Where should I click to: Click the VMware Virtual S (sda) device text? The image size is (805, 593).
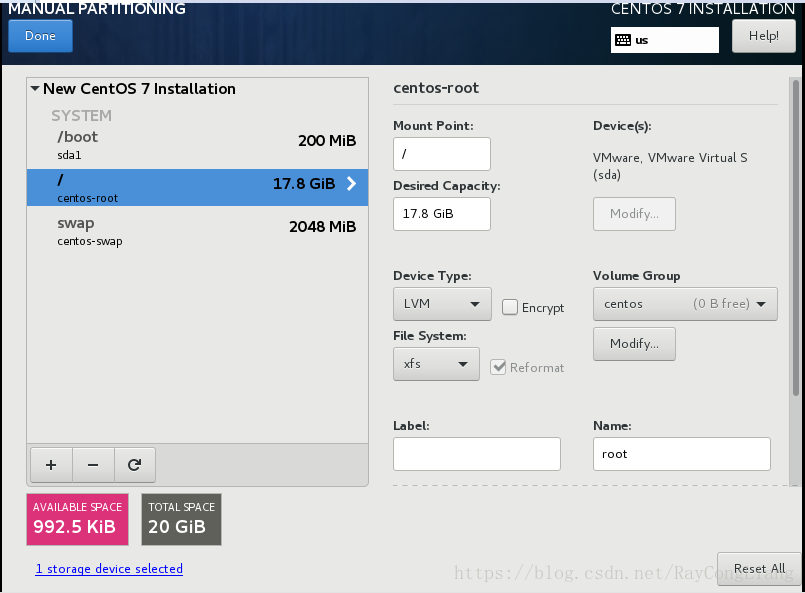click(x=670, y=166)
